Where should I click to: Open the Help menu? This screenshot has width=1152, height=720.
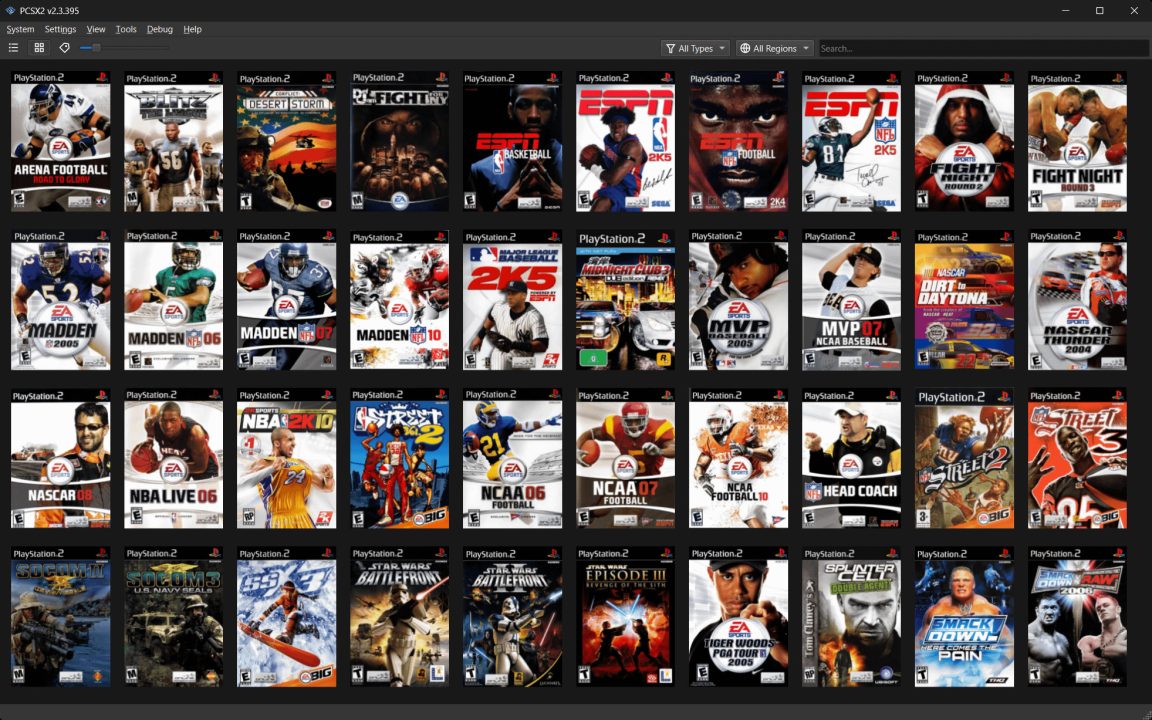[192, 29]
